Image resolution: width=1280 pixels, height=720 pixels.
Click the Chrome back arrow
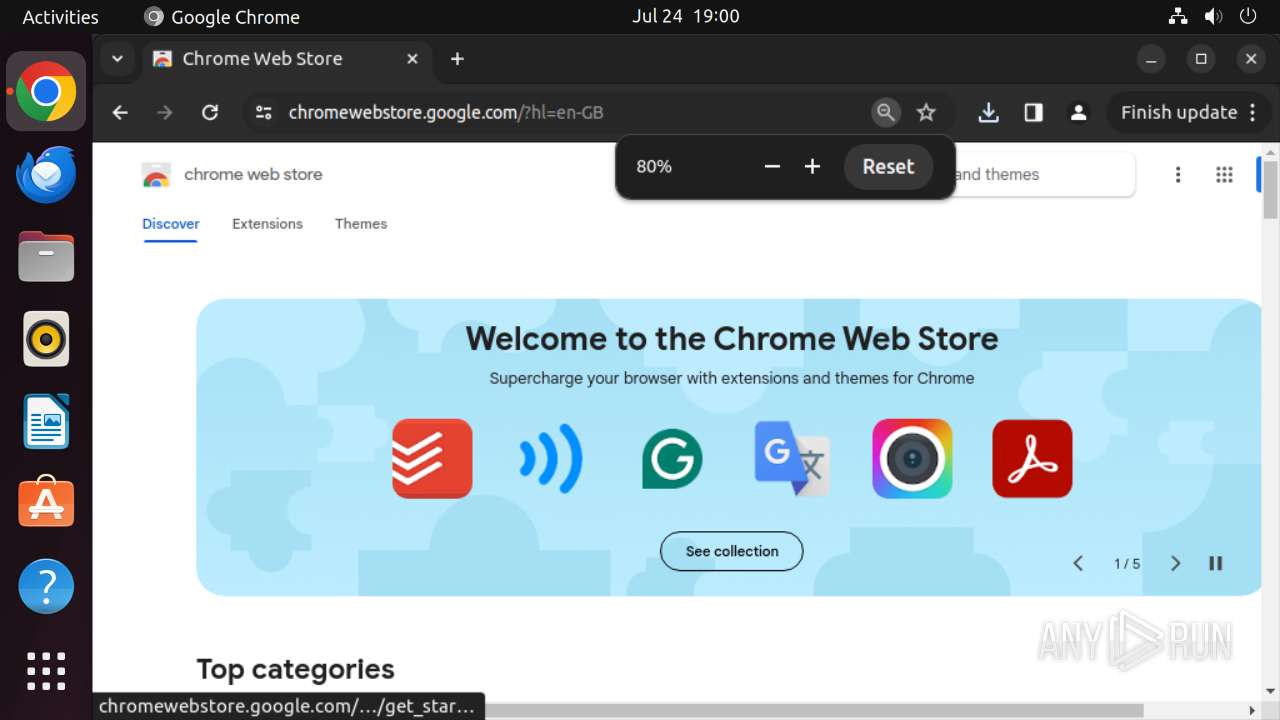pyautogui.click(x=120, y=113)
